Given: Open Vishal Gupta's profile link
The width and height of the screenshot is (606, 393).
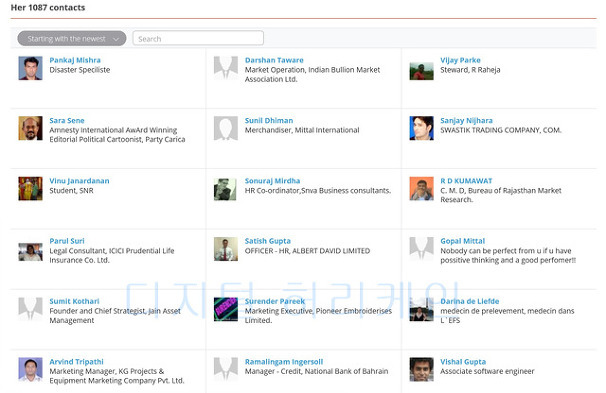Looking at the screenshot, I should (463, 362).
